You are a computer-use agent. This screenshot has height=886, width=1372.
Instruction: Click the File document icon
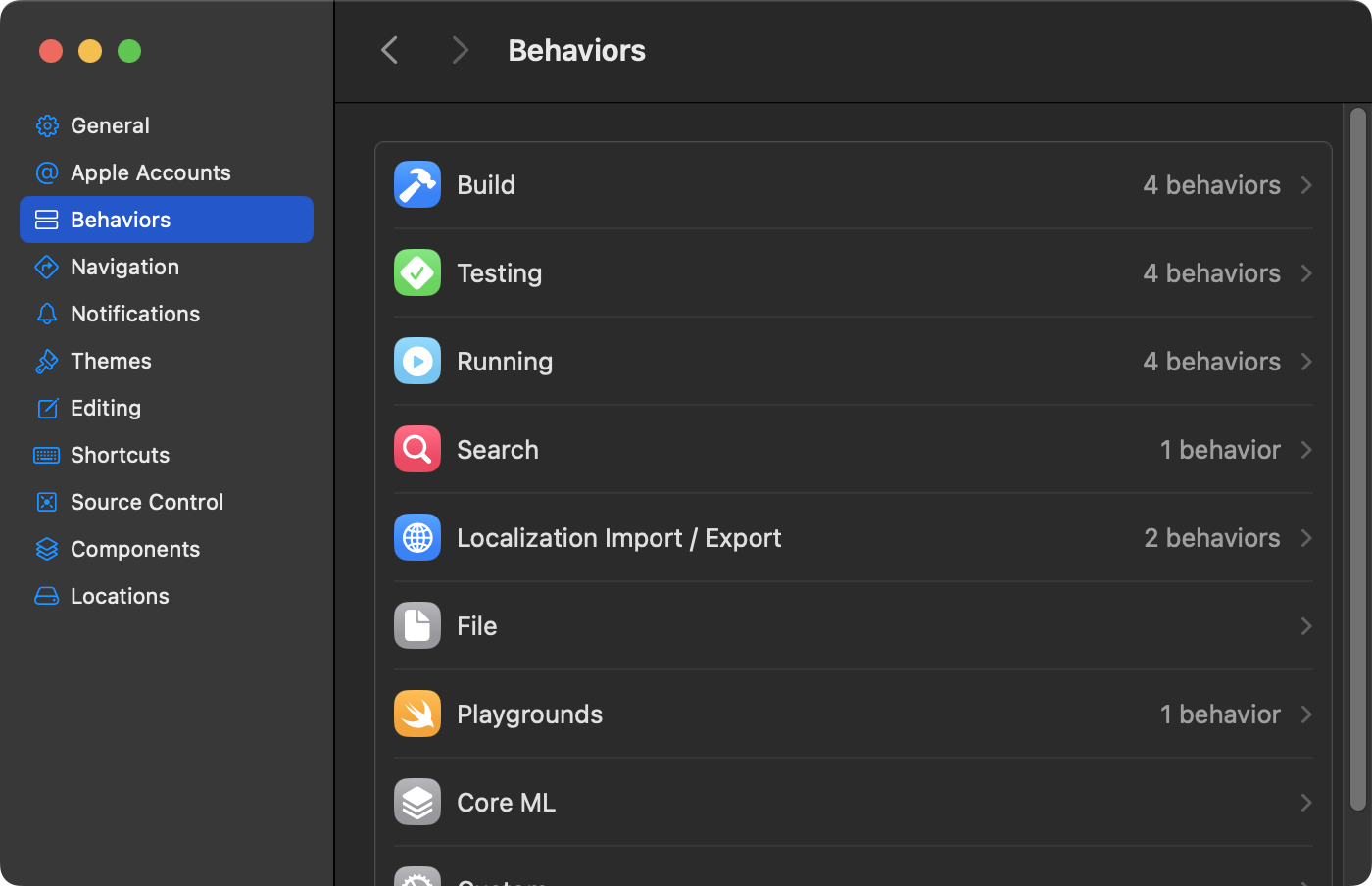(417, 626)
